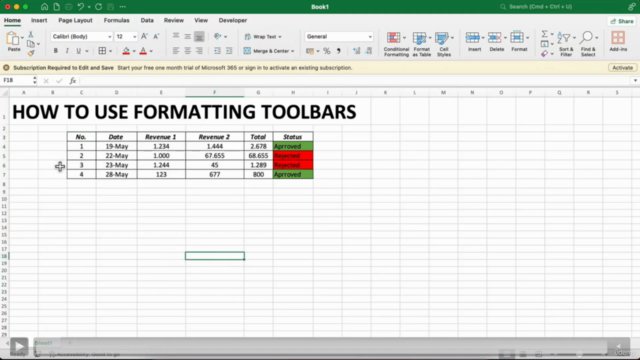Click the Activate button
Viewport: 640px width, 360px height.
pyautogui.click(x=622, y=68)
